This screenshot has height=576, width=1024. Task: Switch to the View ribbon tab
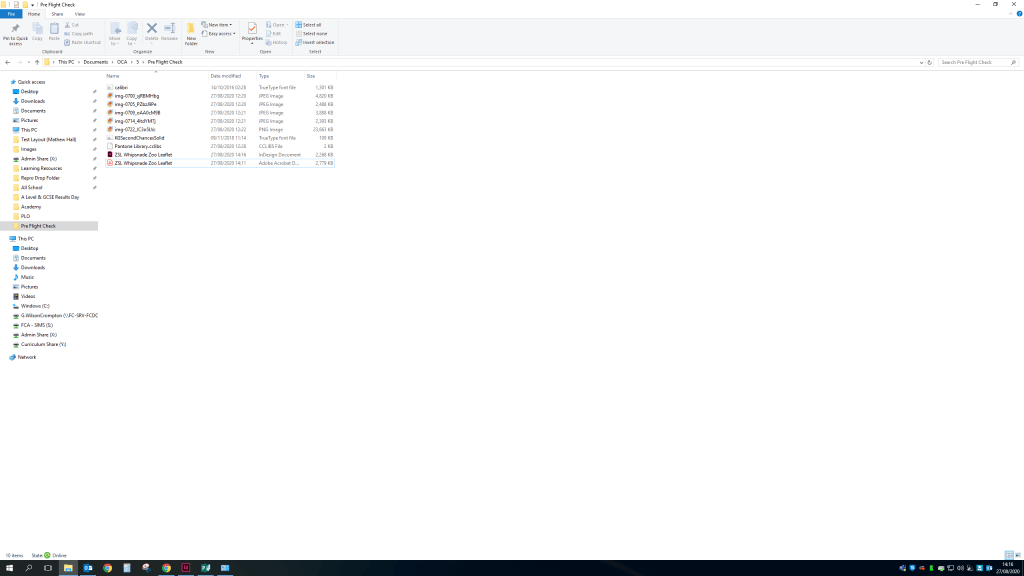(x=80, y=14)
